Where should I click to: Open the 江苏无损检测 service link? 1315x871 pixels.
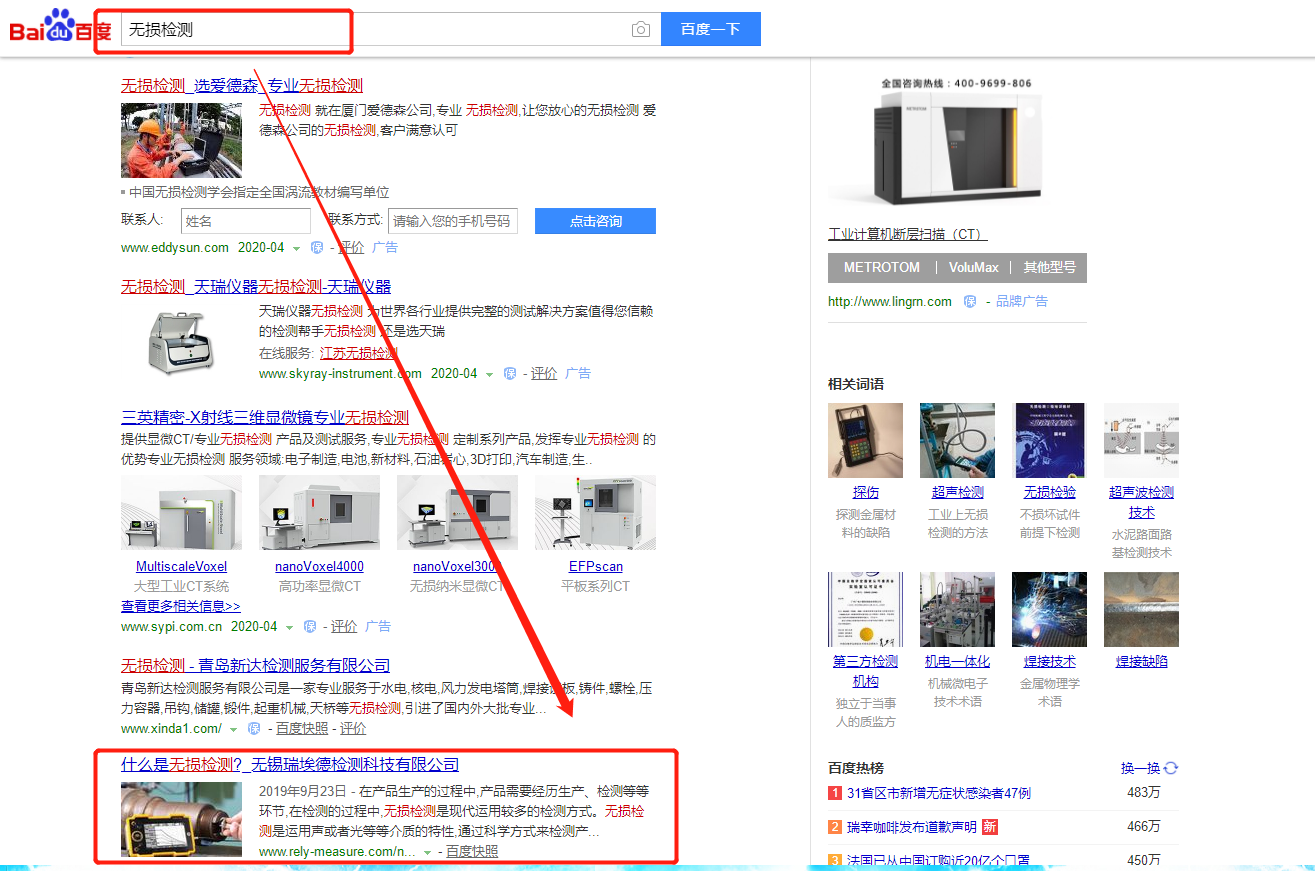[360, 352]
